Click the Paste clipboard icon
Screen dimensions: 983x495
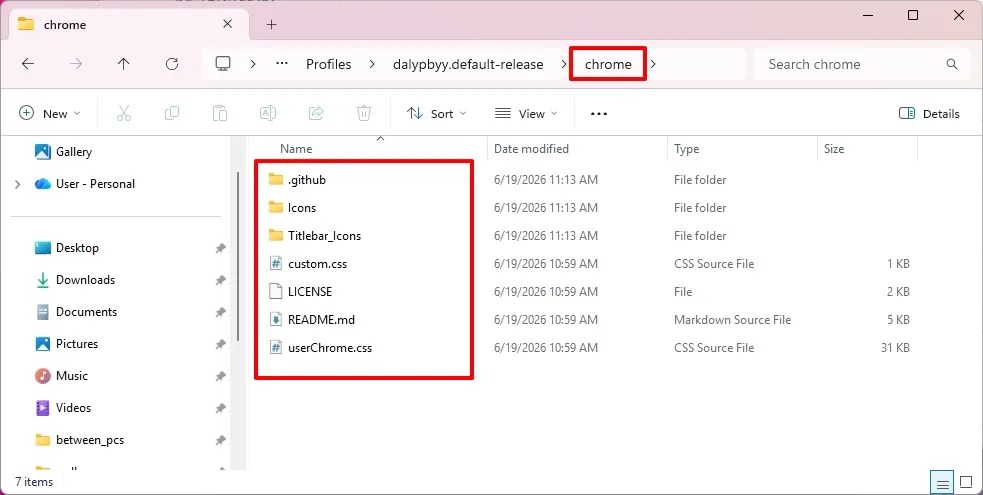219,113
